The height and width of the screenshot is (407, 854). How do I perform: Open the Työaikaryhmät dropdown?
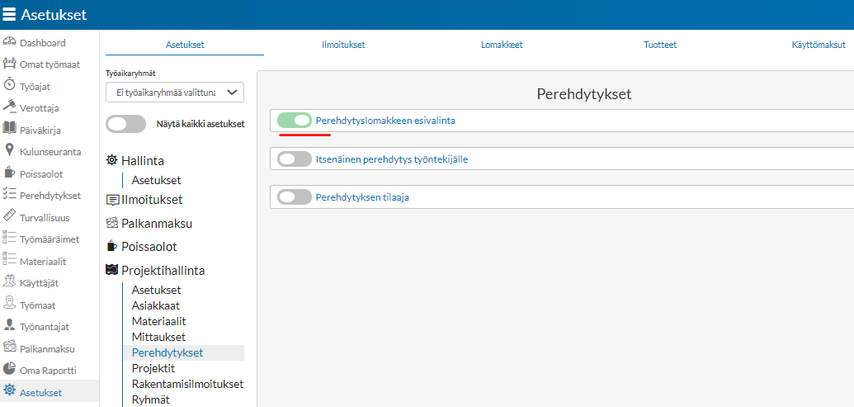(x=175, y=93)
